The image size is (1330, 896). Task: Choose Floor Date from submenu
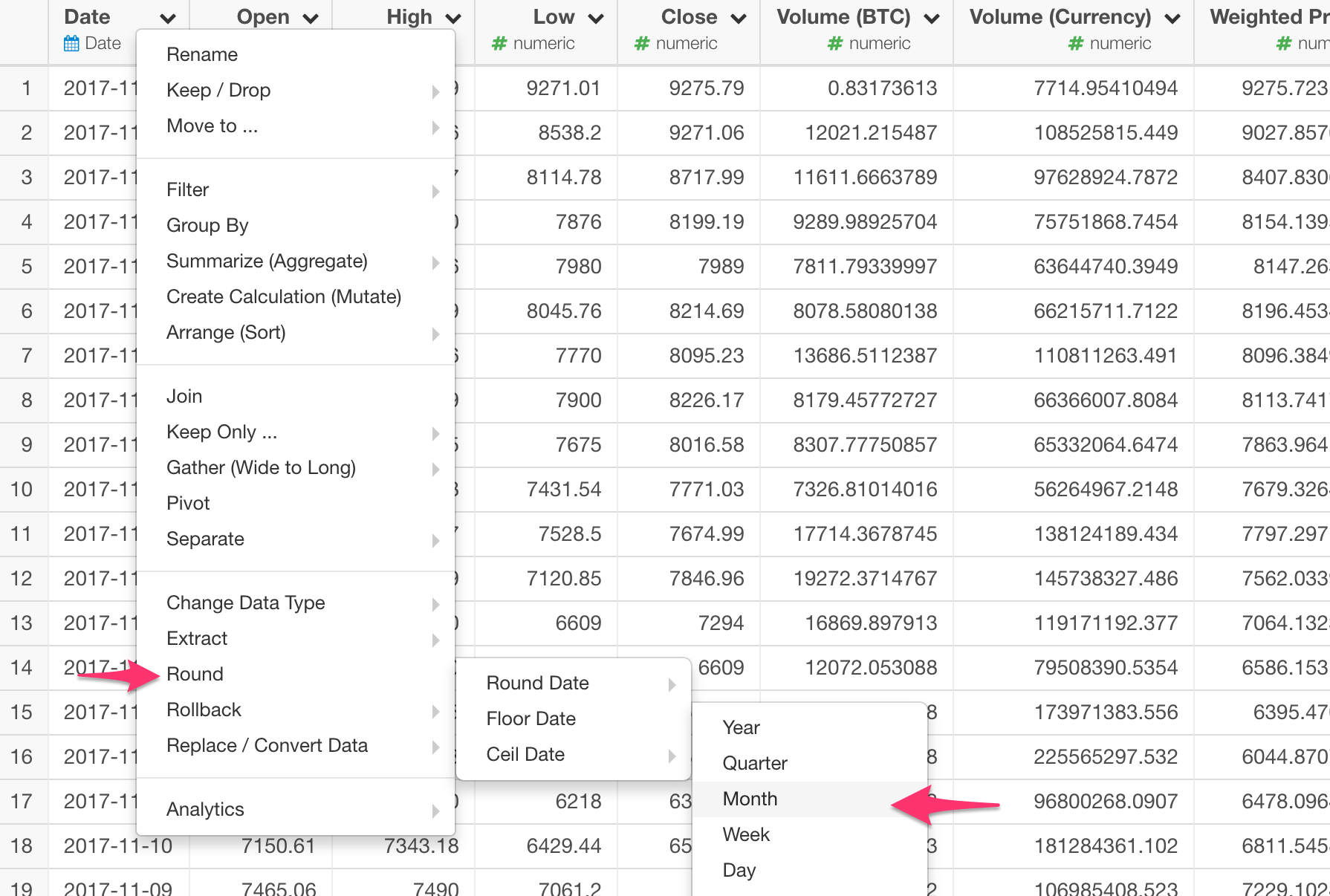pos(574,718)
